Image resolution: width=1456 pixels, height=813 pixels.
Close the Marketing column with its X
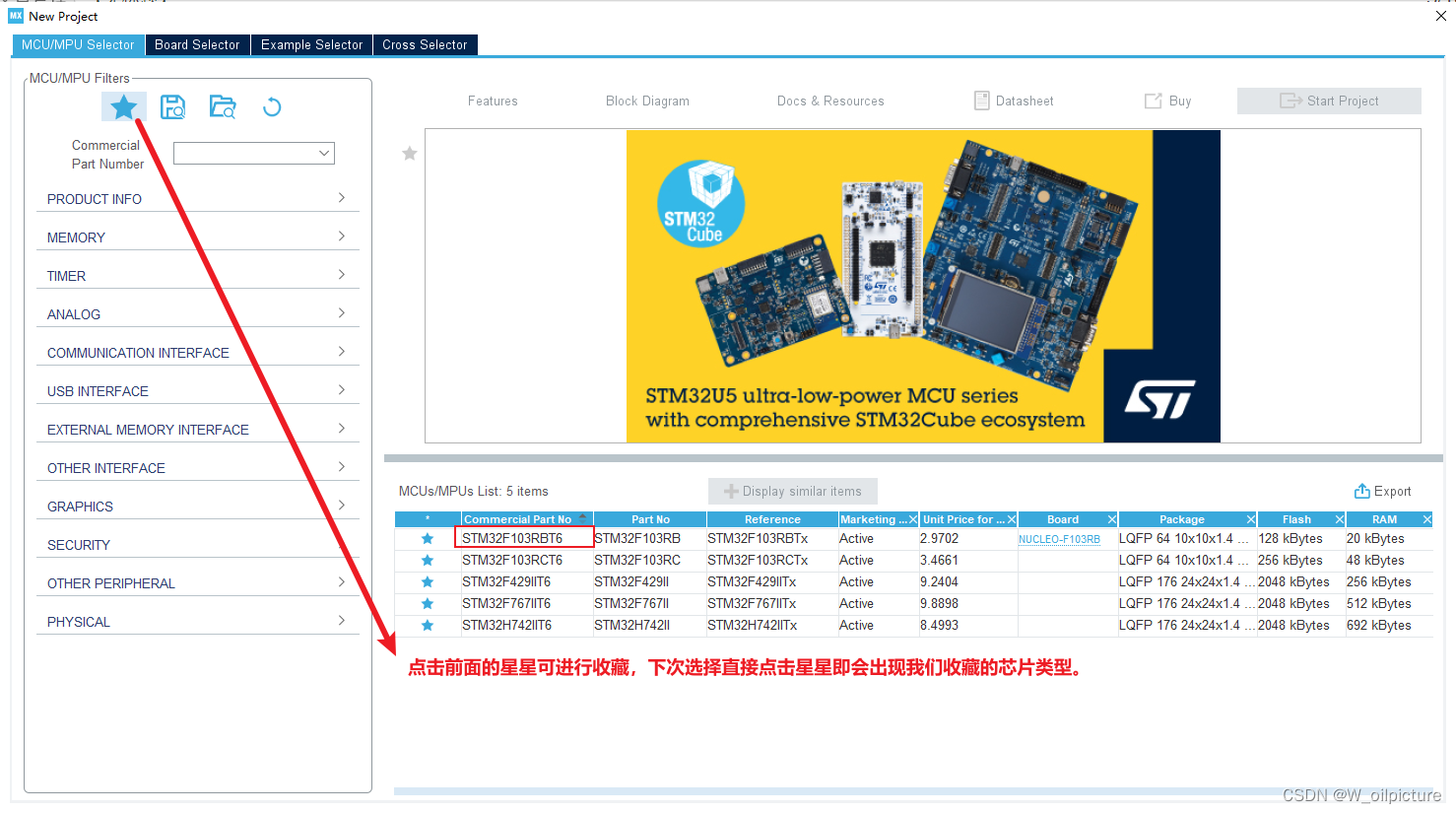tap(913, 519)
